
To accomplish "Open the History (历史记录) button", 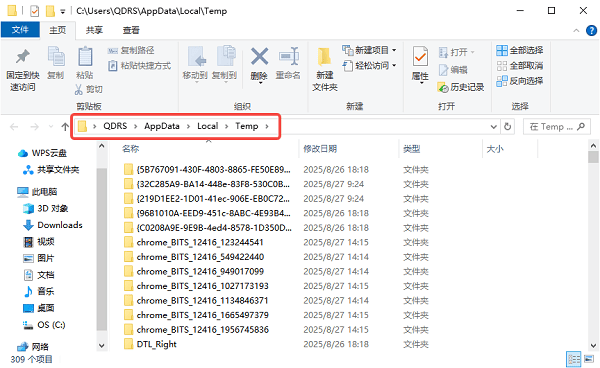I will (x=461, y=87).
